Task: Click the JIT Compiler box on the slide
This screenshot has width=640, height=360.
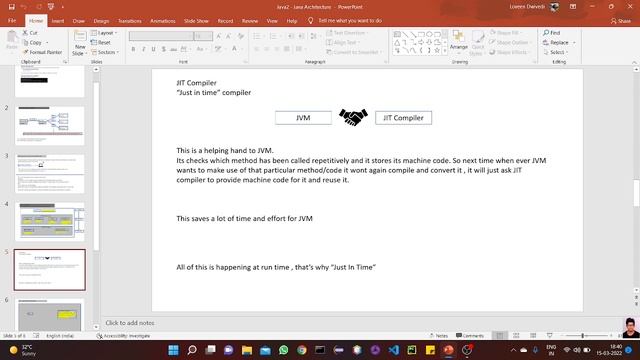Action: coord(403,118)
